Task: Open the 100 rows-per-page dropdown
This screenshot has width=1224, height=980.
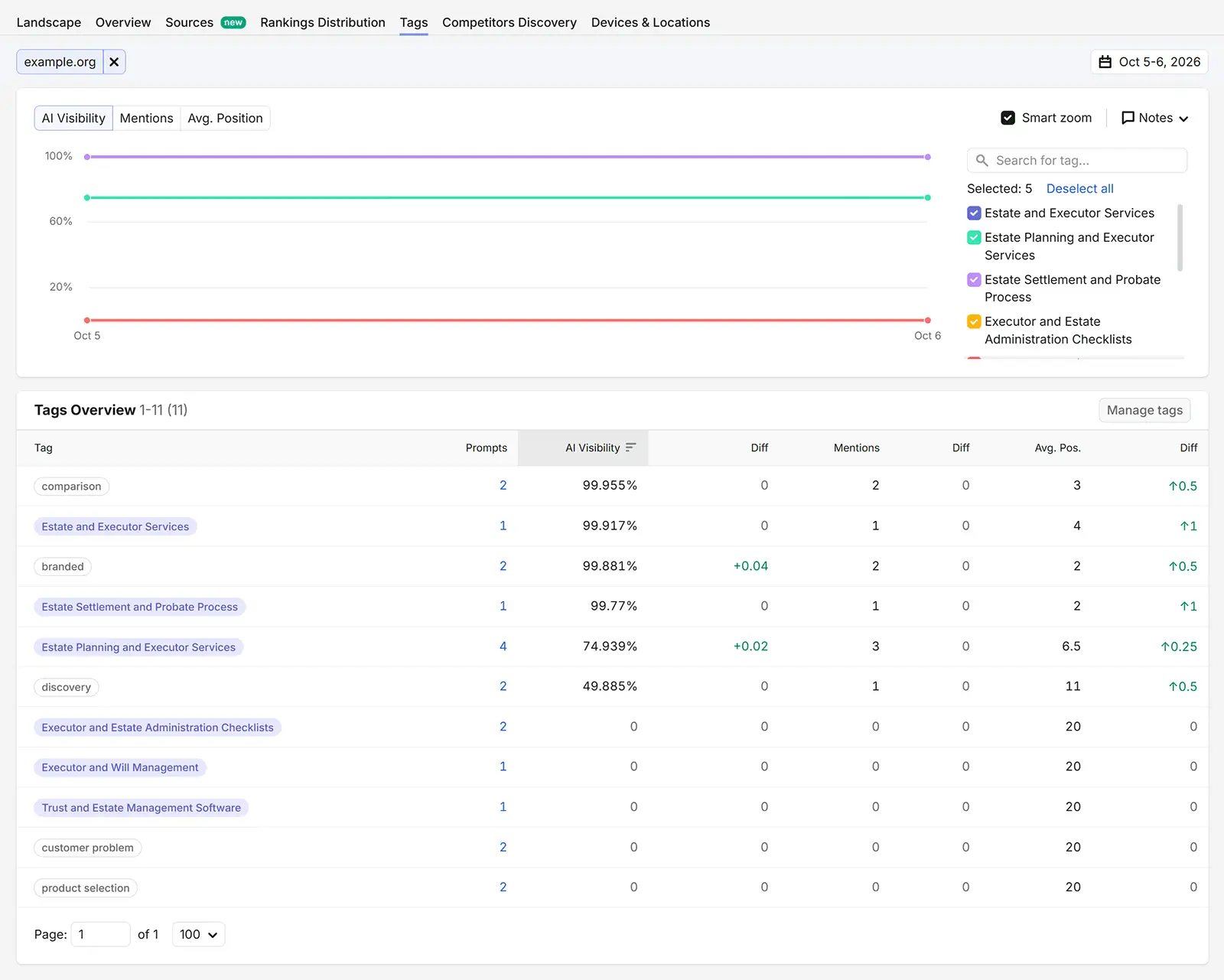Action: point(198,934)
